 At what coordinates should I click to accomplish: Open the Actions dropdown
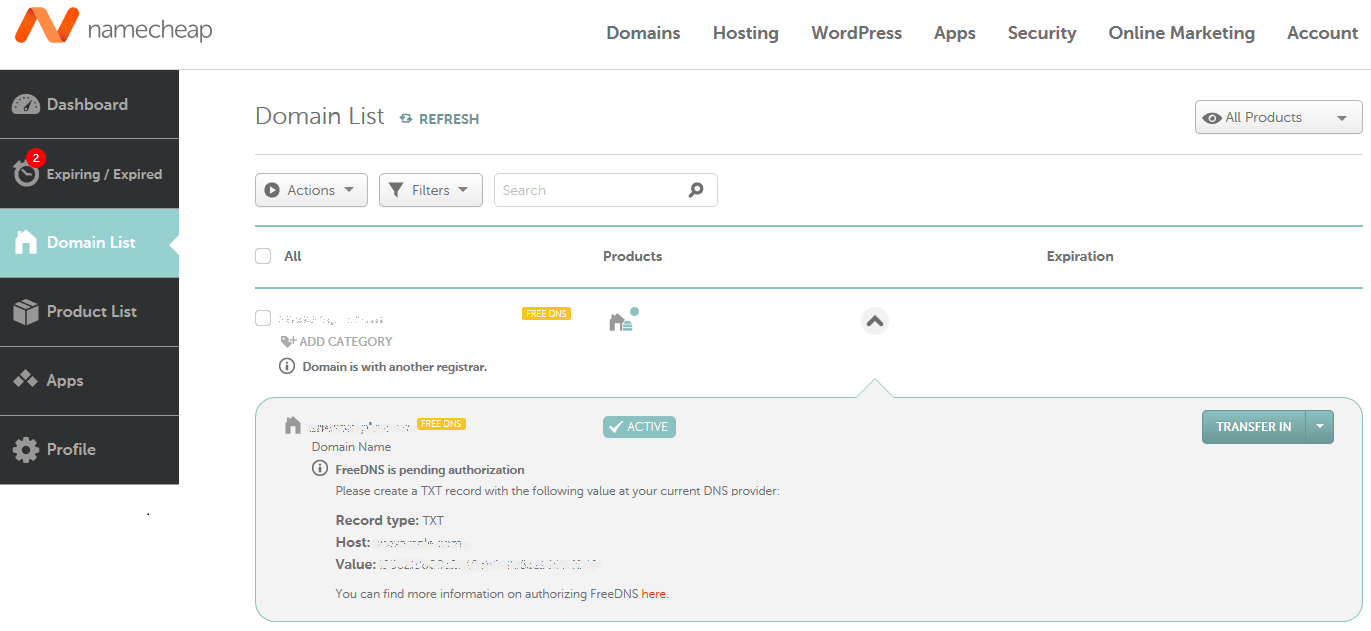[311, 190]
